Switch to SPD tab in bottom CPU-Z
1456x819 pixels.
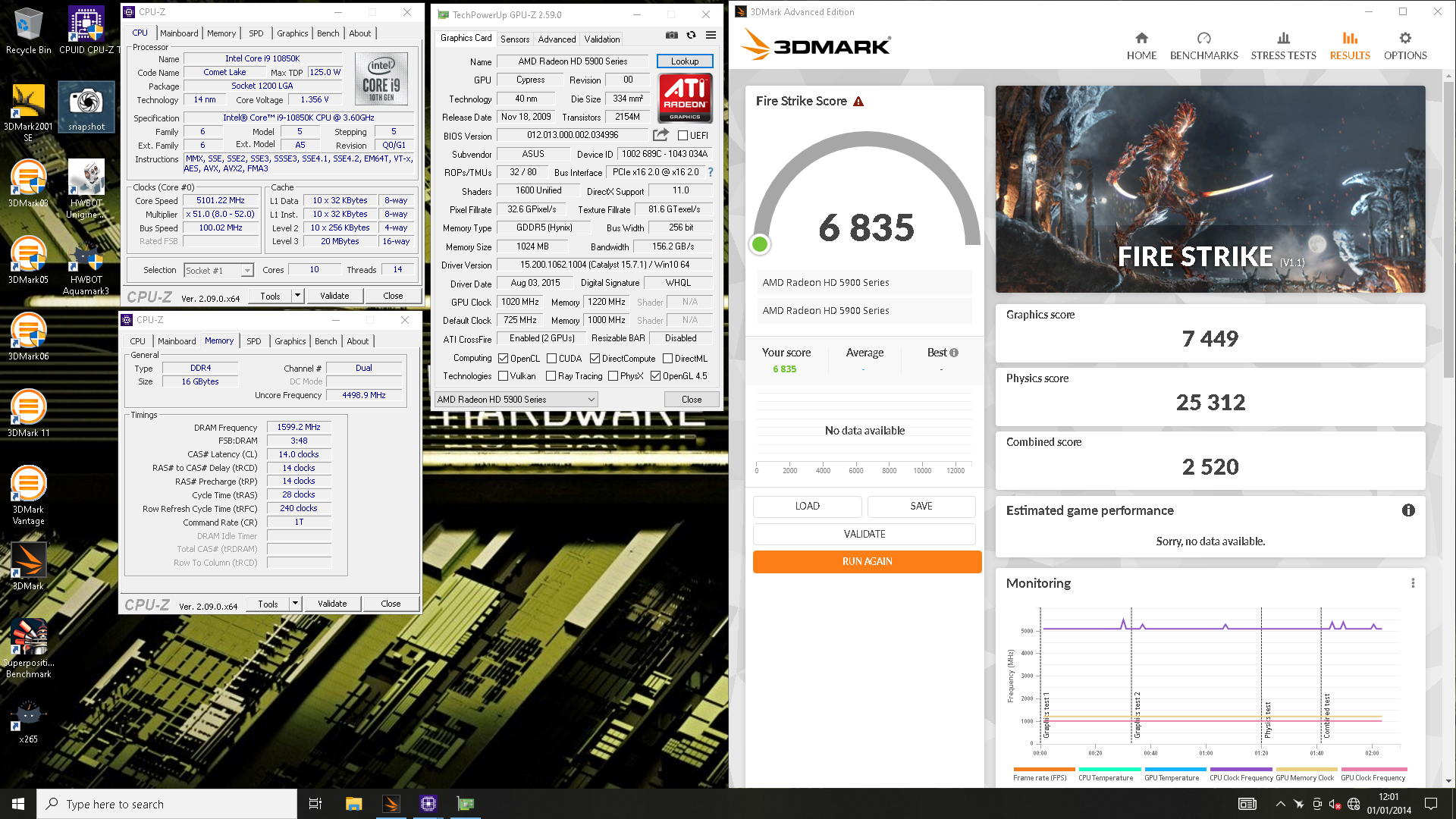[254, 341]
